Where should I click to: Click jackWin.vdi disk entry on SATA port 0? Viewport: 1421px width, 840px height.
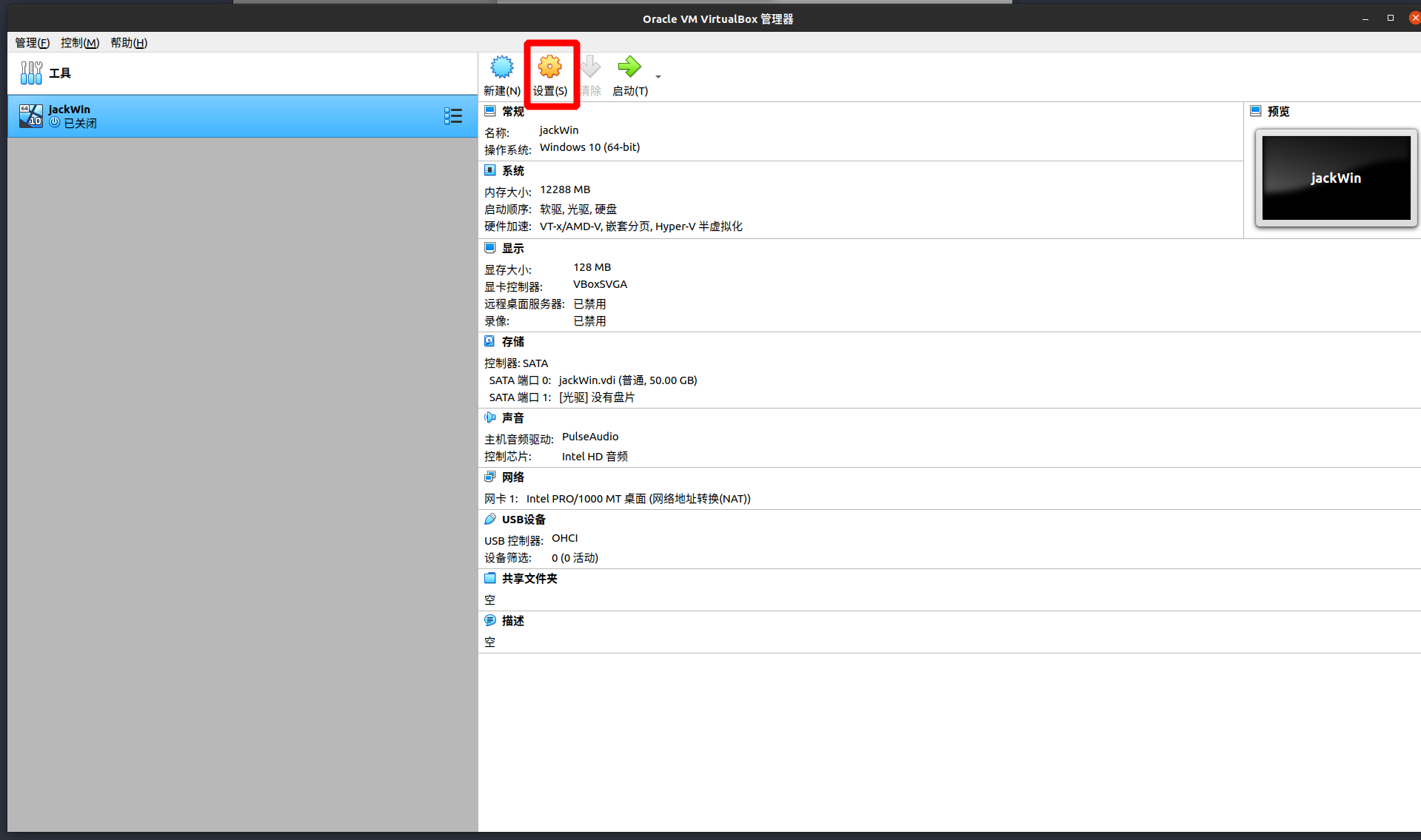[x=627, y=380]
